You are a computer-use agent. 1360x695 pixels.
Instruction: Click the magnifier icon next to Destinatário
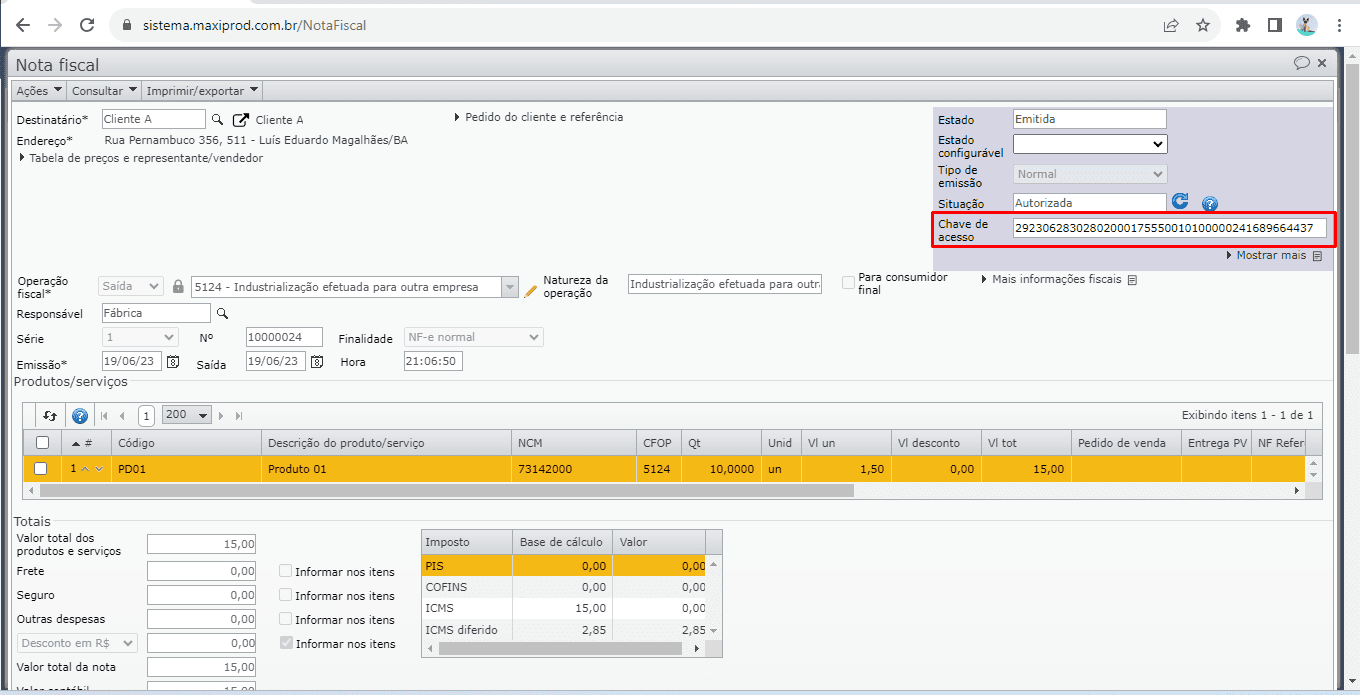[x=217, y=120]
